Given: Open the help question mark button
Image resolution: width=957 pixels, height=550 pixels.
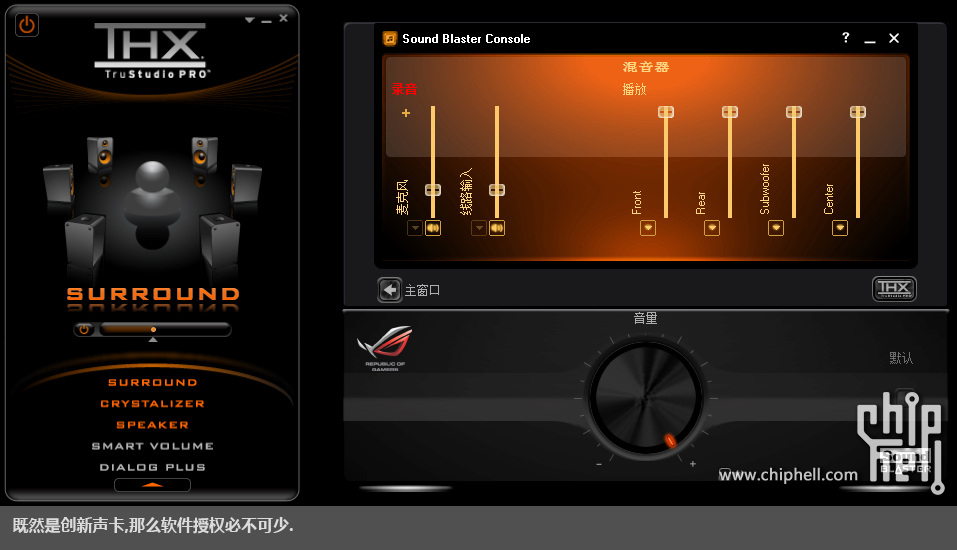Looking at the screenshot, I should 845,38.
